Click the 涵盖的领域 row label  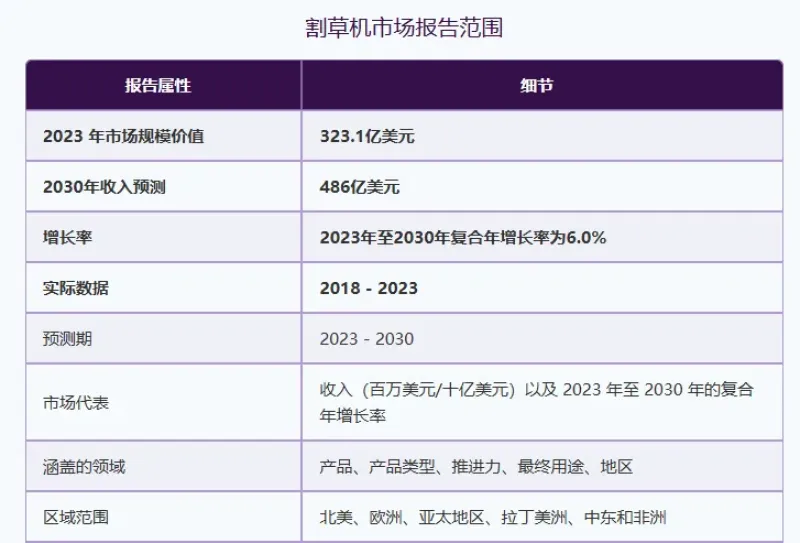(84, 467)
